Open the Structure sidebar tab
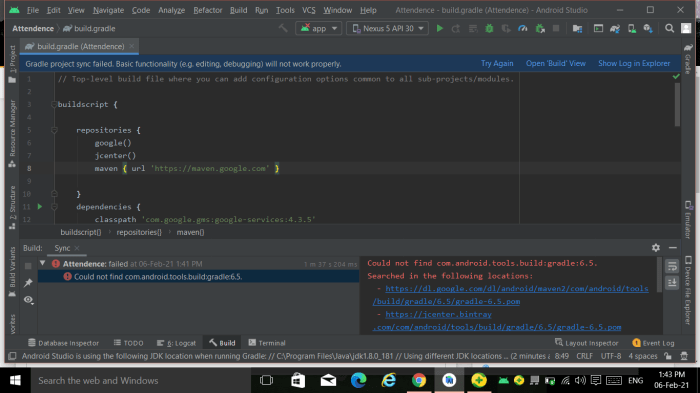This screenshot has width=700, height=393. pyautogui.click(x=12, y=207)
